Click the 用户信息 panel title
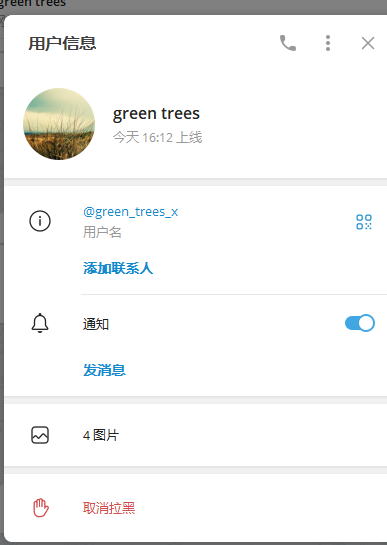 pyautogui.click(x=62, y=43)
